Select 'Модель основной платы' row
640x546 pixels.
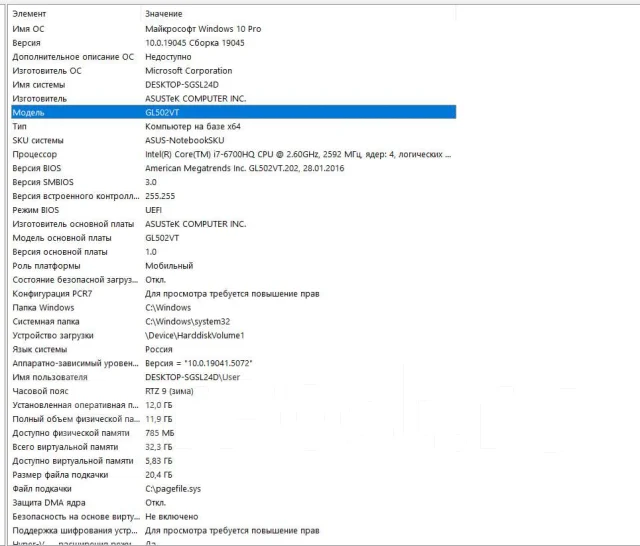(x=233, y=238)
